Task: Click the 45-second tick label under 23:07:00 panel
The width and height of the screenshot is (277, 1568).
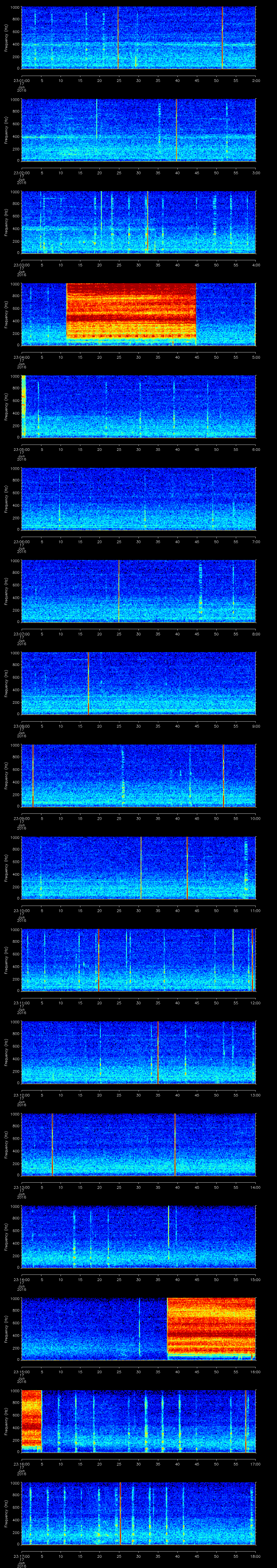Action: [x=197, y=634]
